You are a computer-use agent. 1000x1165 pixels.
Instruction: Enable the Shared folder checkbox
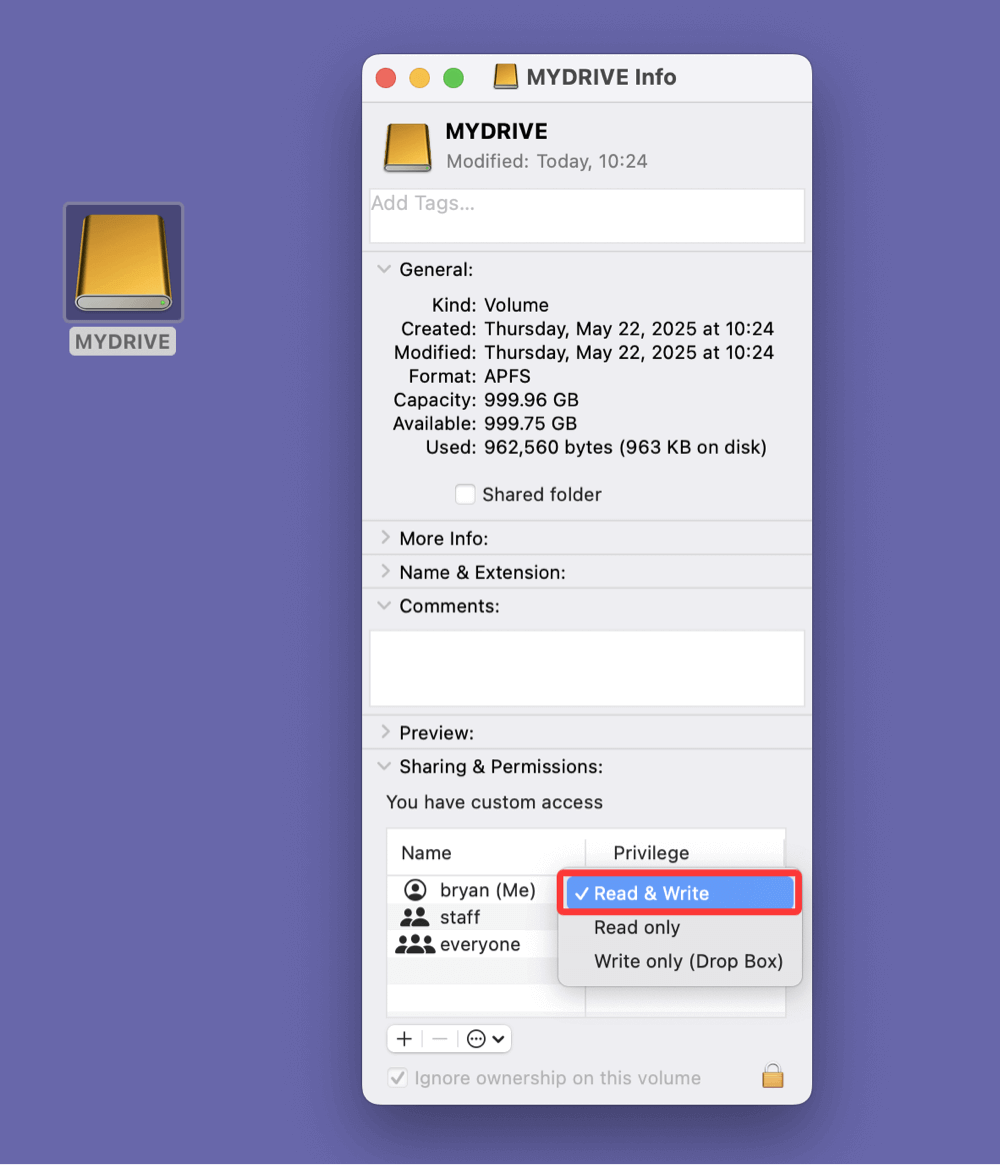[x=464, y=494]
